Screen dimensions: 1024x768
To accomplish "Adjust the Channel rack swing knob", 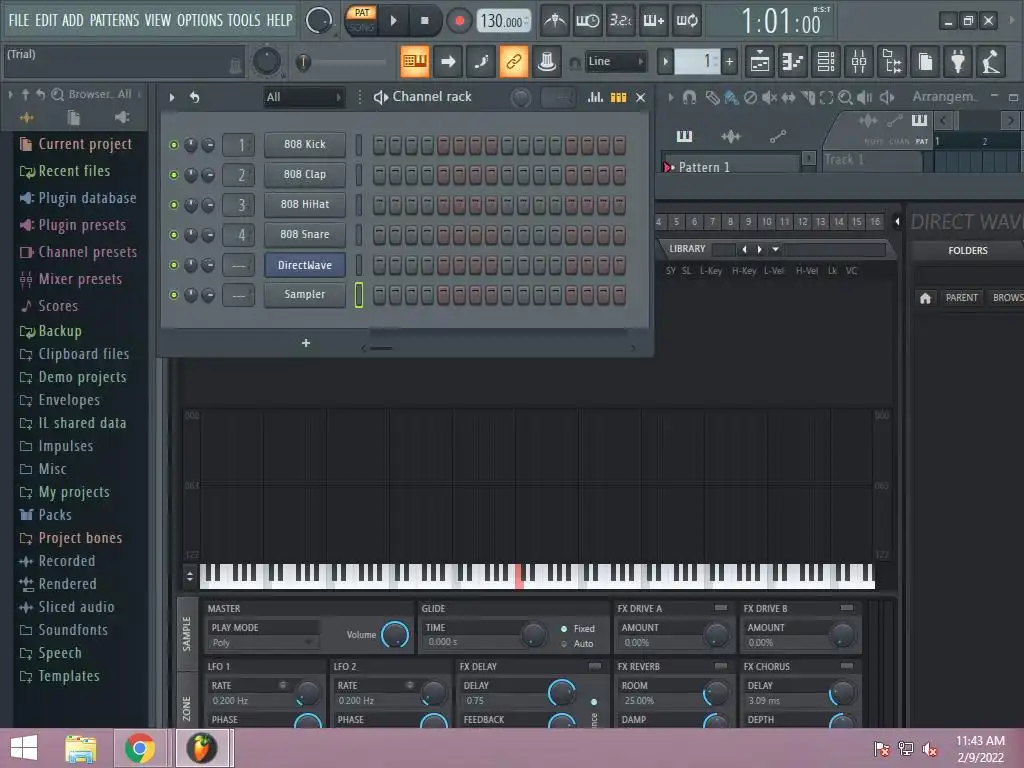I will click(x=520, y=98).
